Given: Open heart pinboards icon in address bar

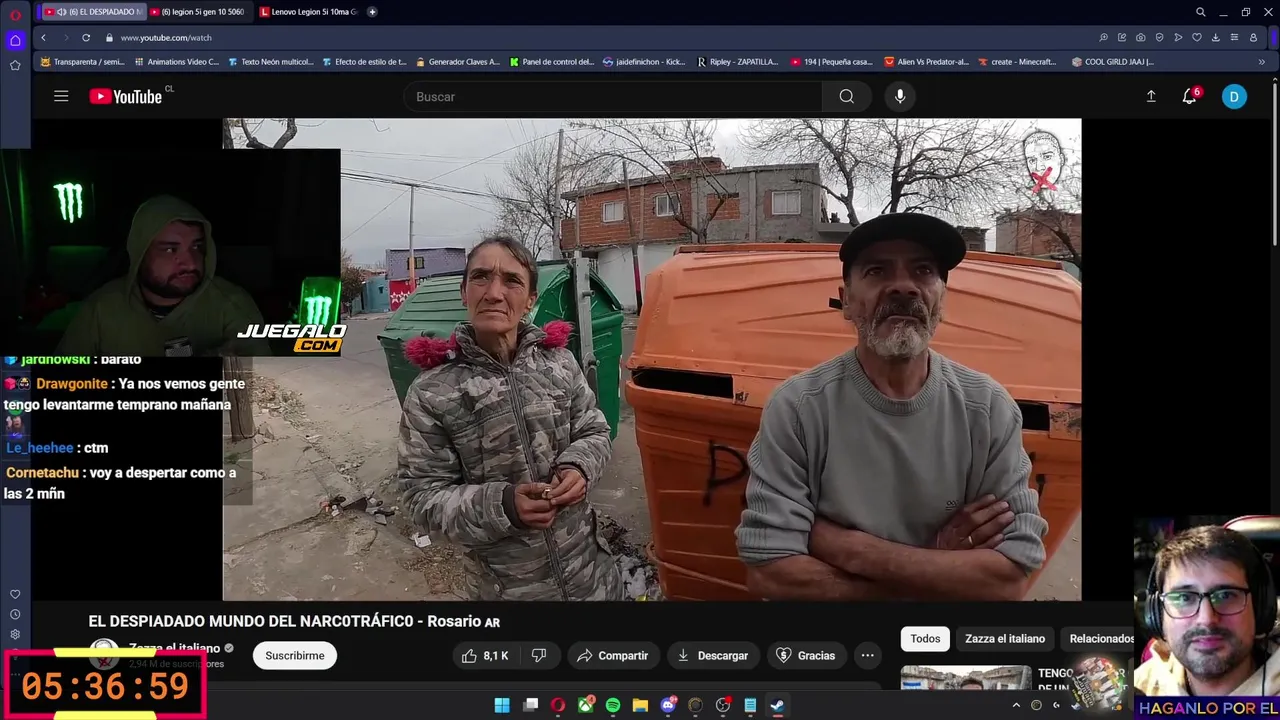Looking at the screenshot, I should point(1197,37).
